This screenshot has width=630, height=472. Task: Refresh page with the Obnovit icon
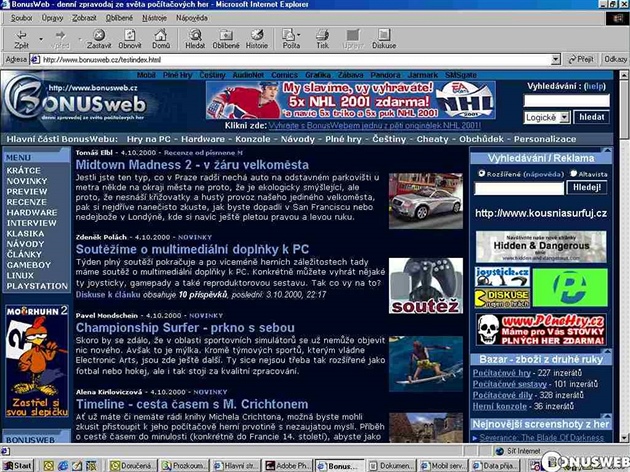[x=130, y=39]
